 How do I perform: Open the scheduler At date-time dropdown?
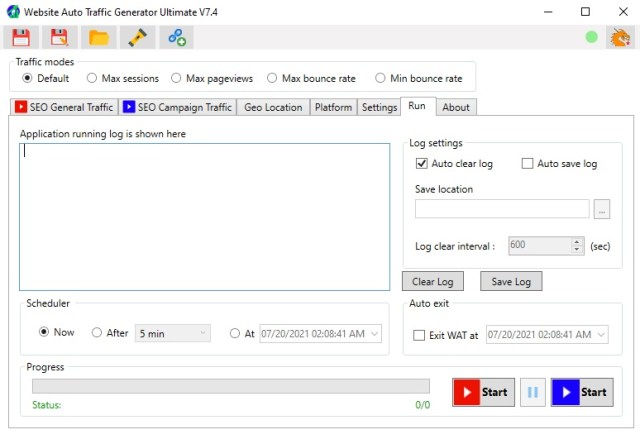tap(374, 334)
